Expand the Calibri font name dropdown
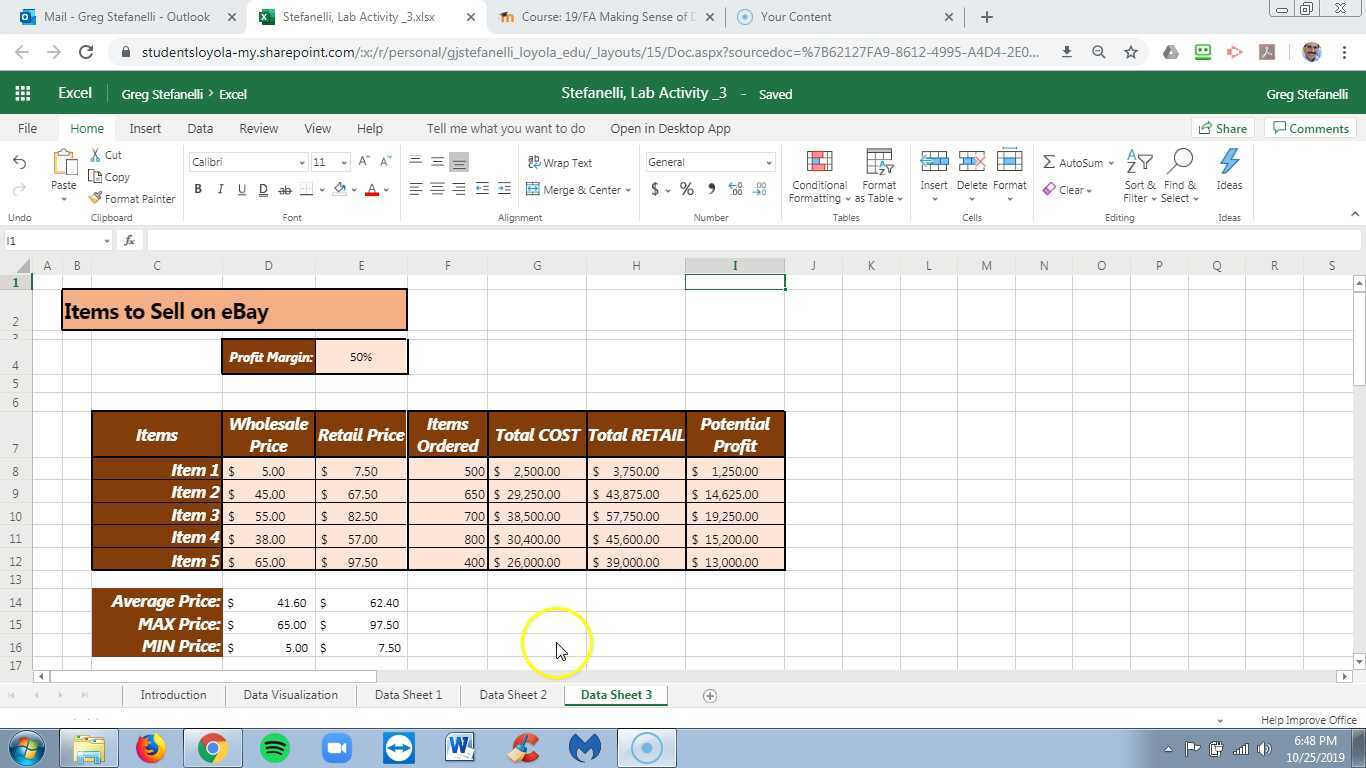 click(x=301, y=163)
